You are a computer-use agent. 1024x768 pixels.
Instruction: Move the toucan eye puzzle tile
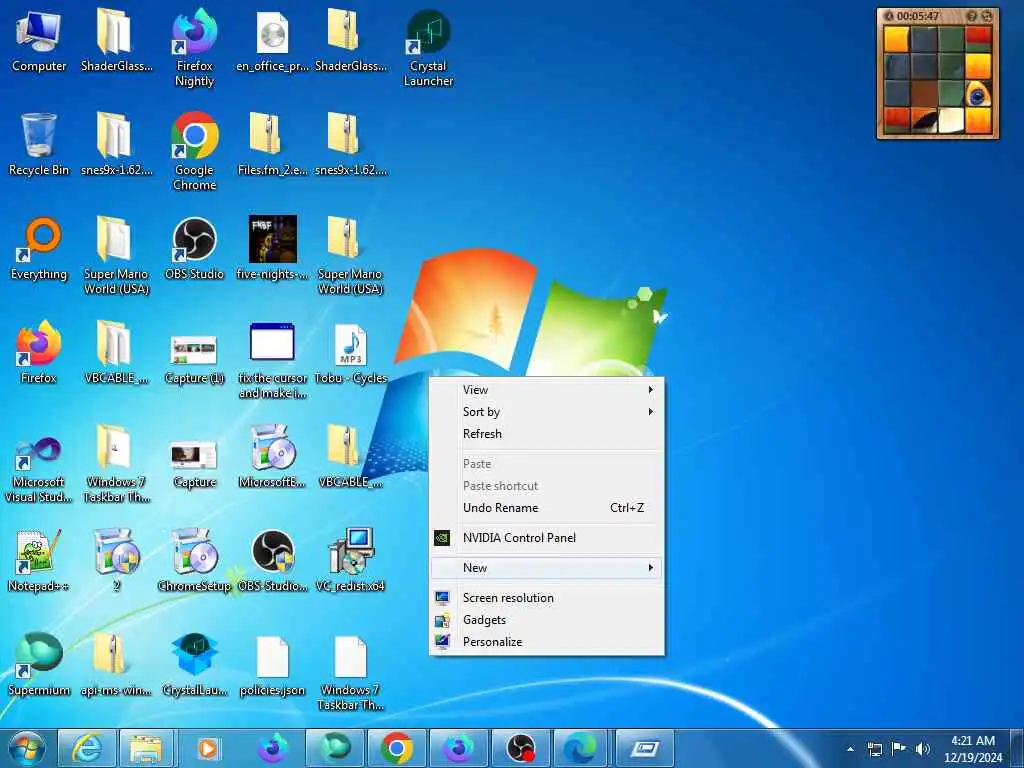pyautogui.click(x=978, y=93)
